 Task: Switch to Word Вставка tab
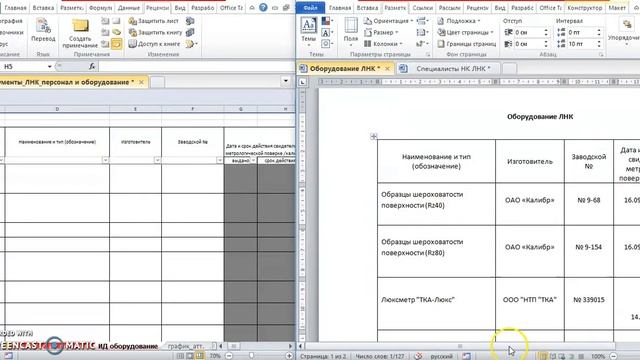click(367, 8)
